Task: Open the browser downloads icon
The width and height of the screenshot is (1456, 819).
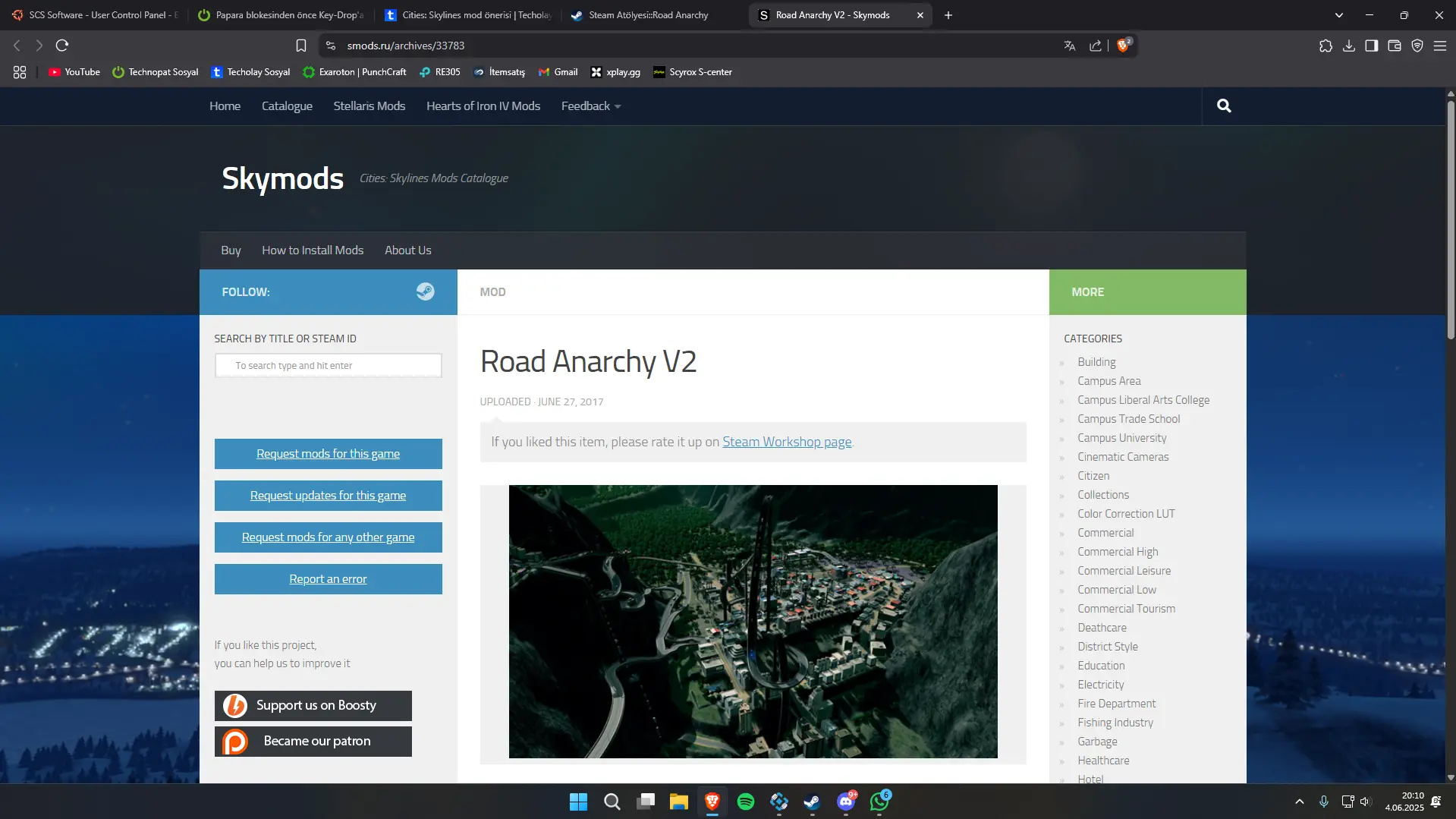Action: (x=1349, y=46)
